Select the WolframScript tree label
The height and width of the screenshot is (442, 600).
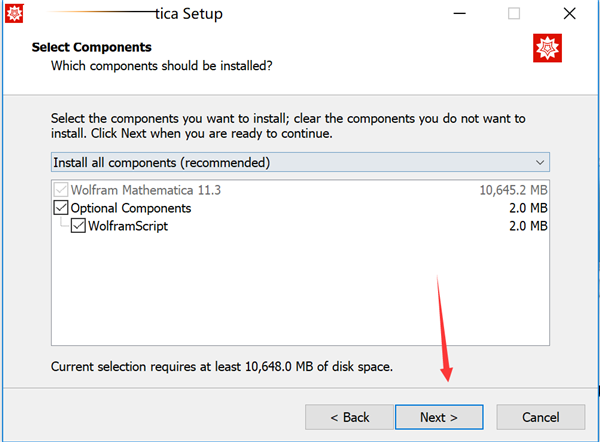[x=128, y=226]
